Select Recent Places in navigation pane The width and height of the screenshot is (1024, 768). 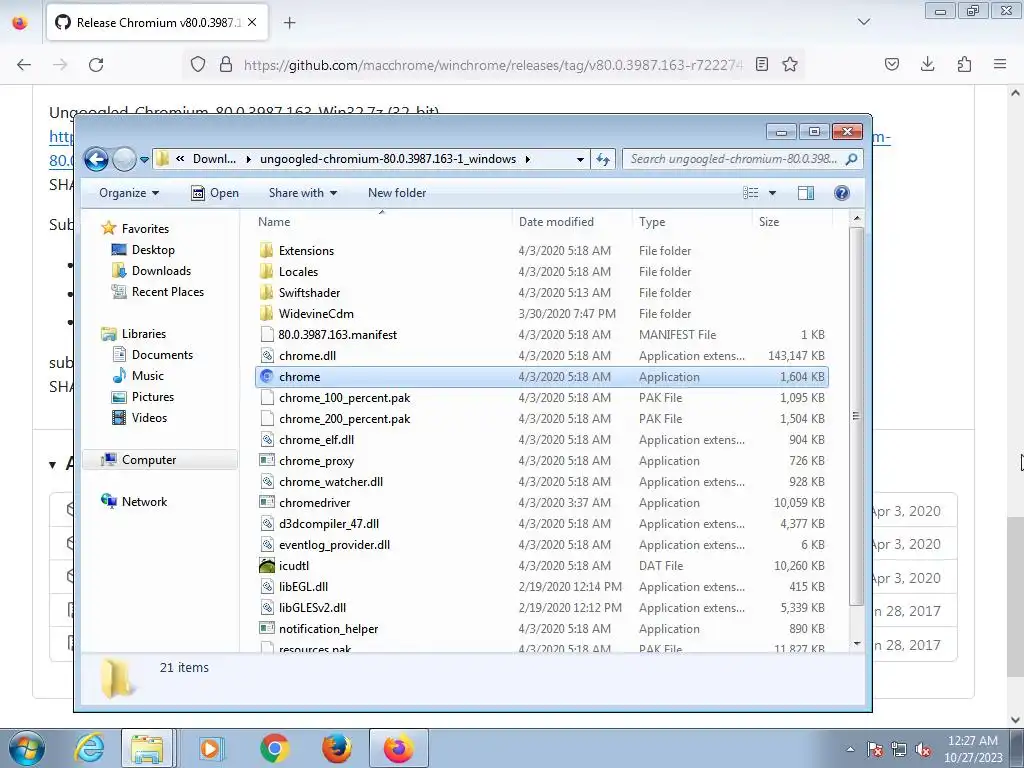point(157,291)
